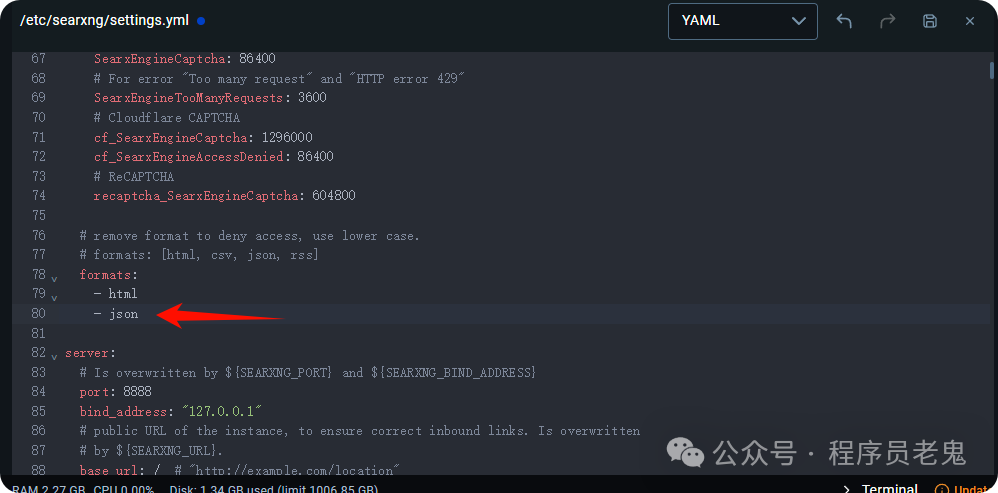Image resolution: width=998 pixels, height=493 pixels.
Task: Click the 'port: 8888' line
Action: pyautogui.click(x=115, y=391)
